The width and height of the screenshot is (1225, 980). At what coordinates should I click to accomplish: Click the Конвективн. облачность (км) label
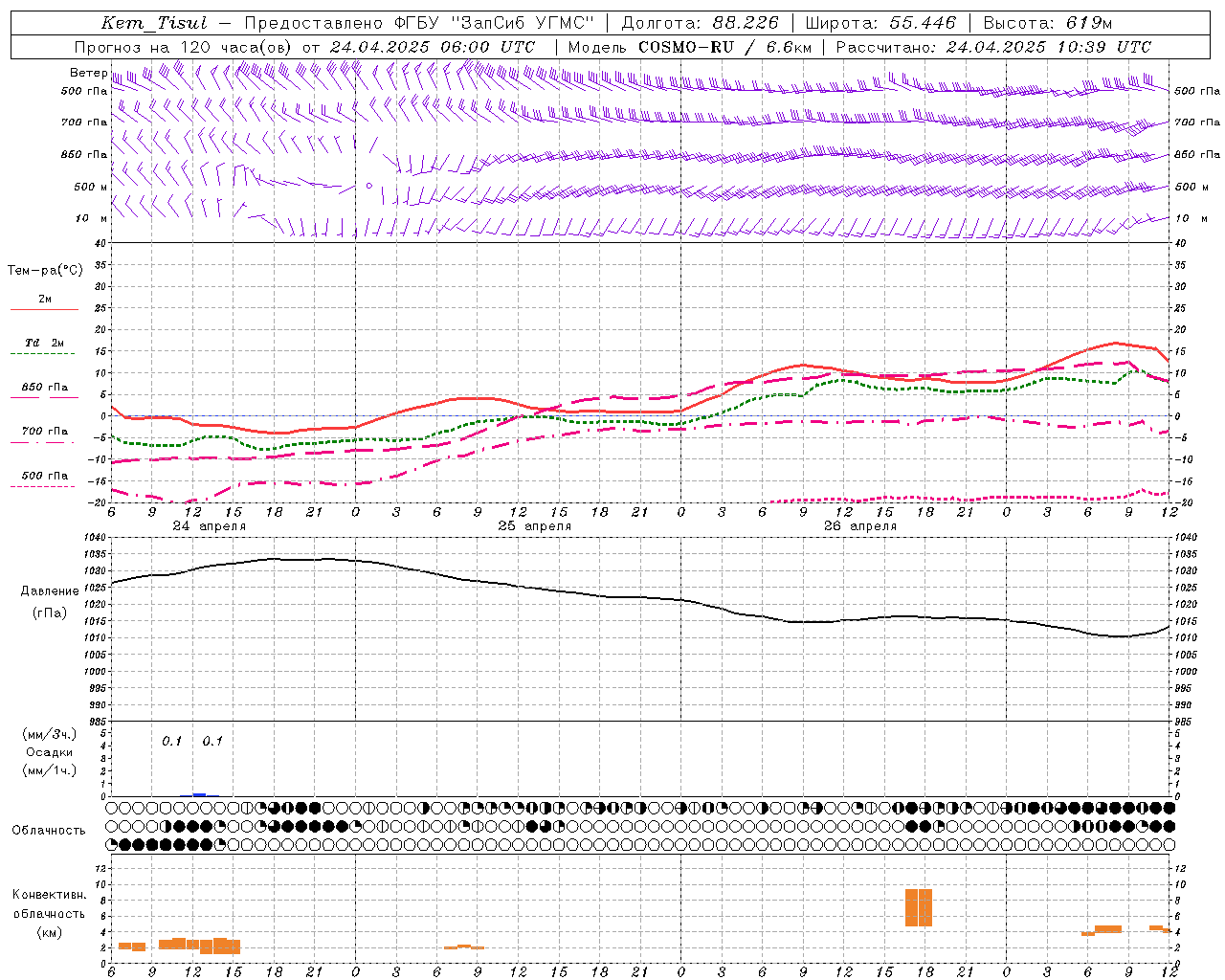[49, 913]
